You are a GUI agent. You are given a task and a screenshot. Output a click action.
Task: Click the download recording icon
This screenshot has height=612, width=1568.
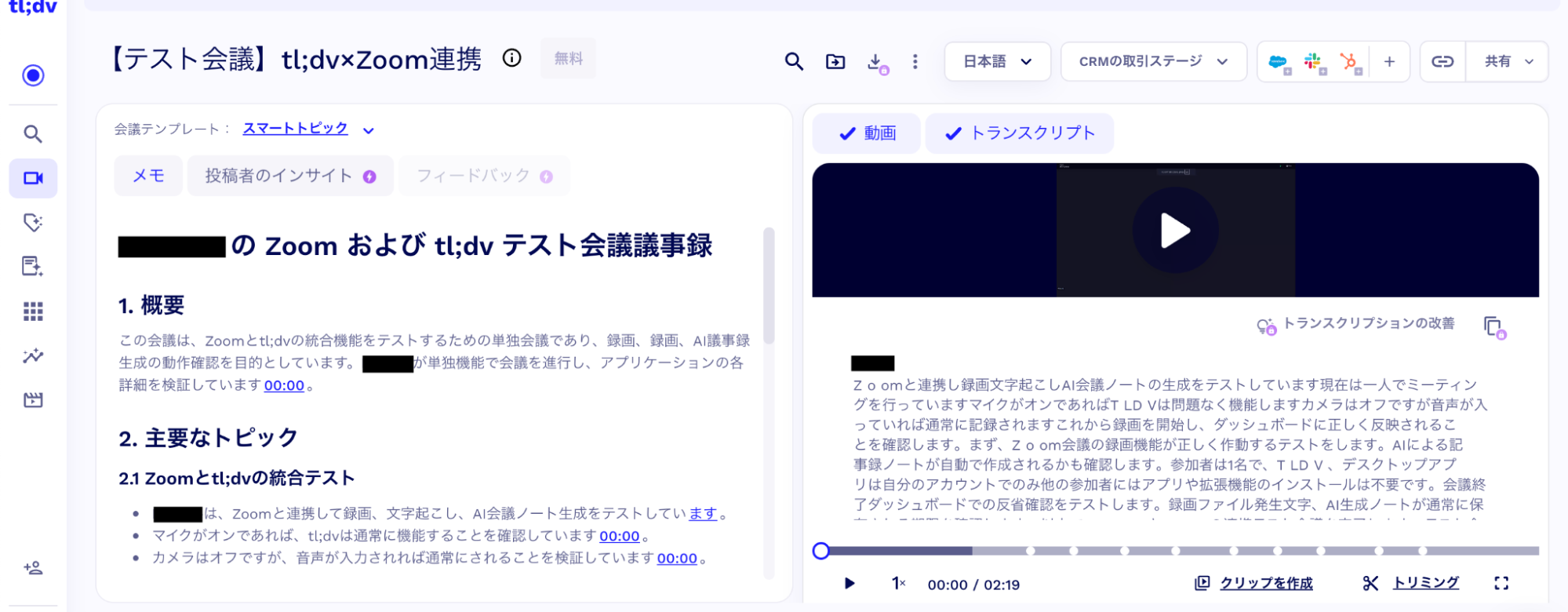coord(876,62)
